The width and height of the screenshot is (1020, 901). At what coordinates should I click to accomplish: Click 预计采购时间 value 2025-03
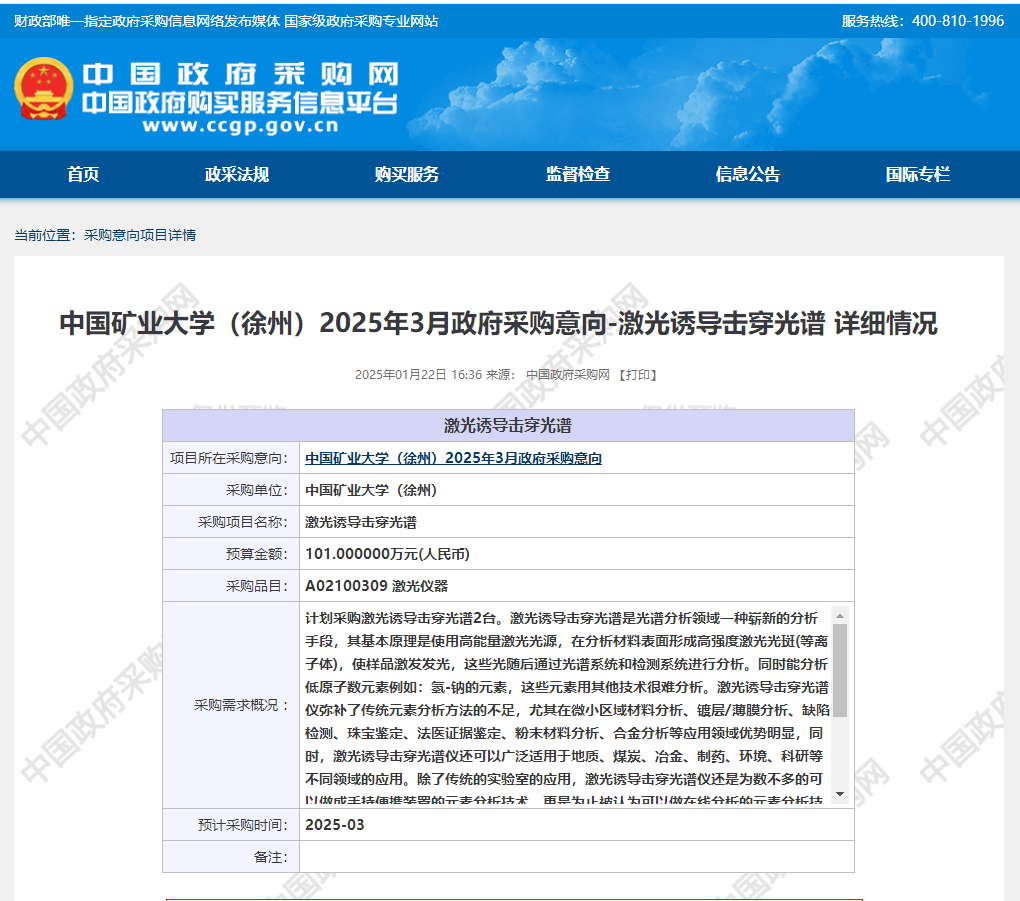[x=334, y=825]
